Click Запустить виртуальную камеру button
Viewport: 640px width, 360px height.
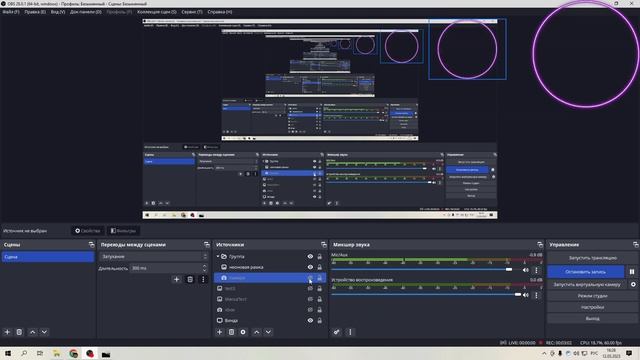click(x=587, y=284)
